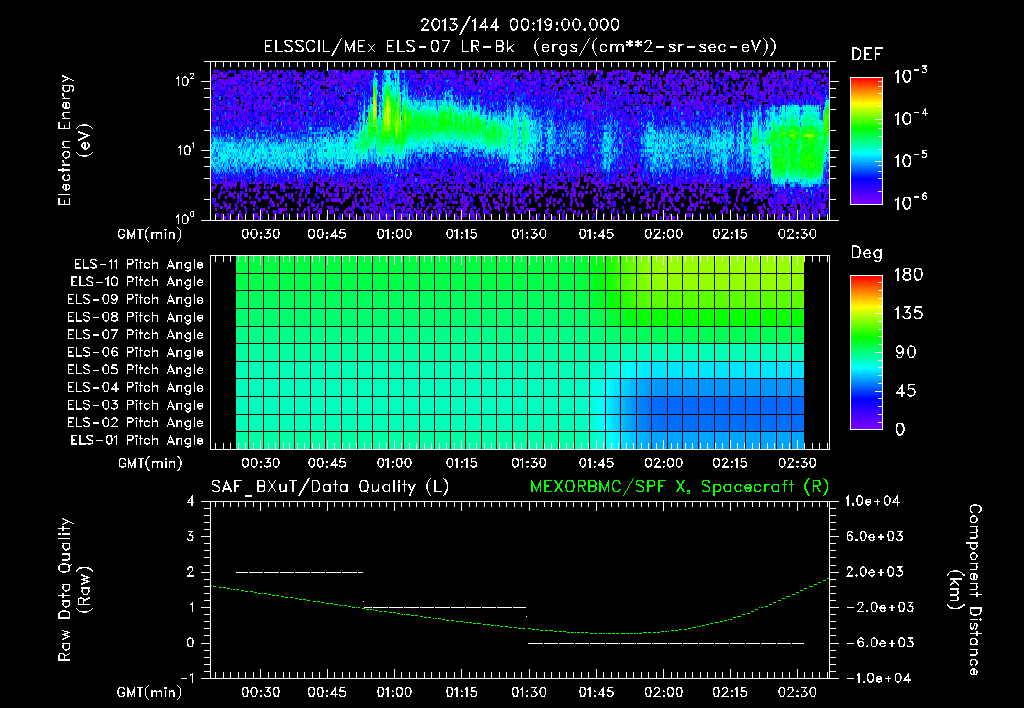
Task: Select the ELS-11 Pitch Angle row label
Action: coord(138,265)
